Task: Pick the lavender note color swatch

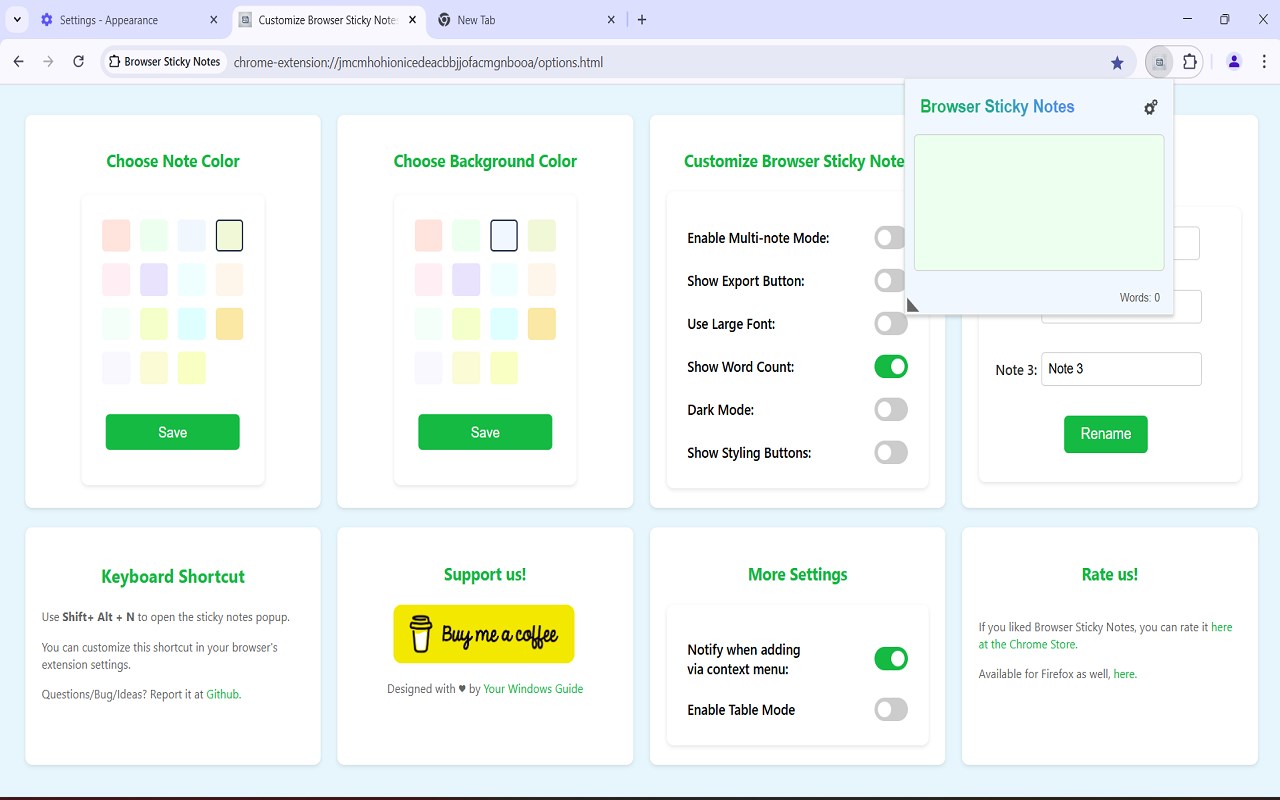Action: pyautogui.click(x=154, y=280)
